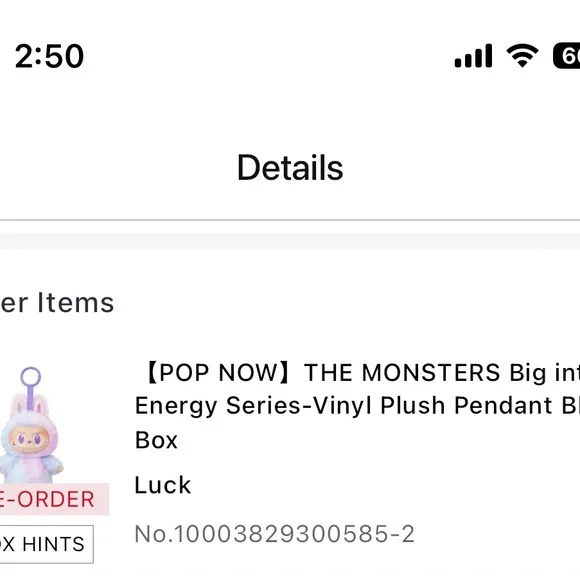Tap the plush doll's face in the image
The image size is (580, 580).
(29, 439)
